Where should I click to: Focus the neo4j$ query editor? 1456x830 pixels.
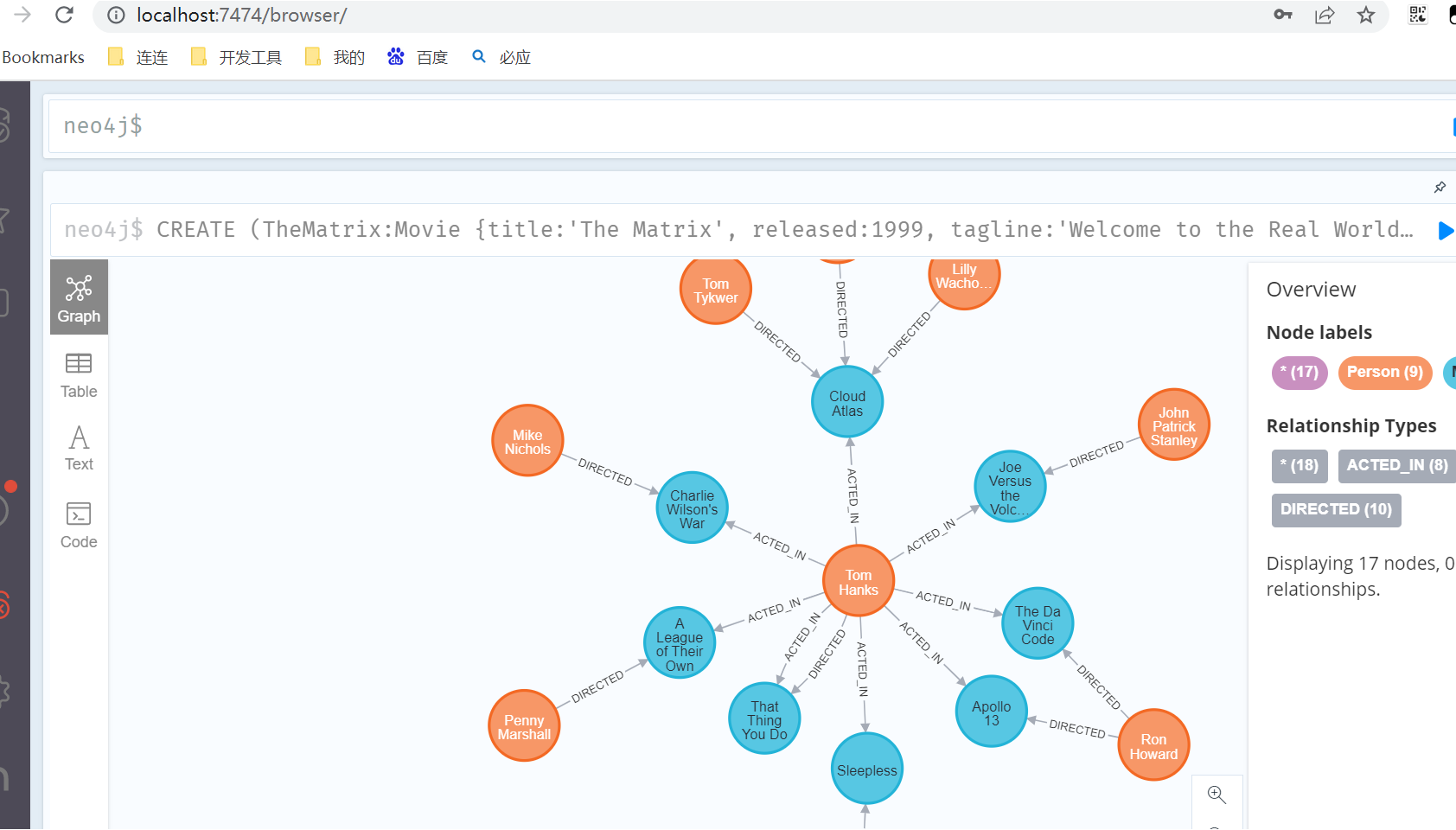point(752,126)
